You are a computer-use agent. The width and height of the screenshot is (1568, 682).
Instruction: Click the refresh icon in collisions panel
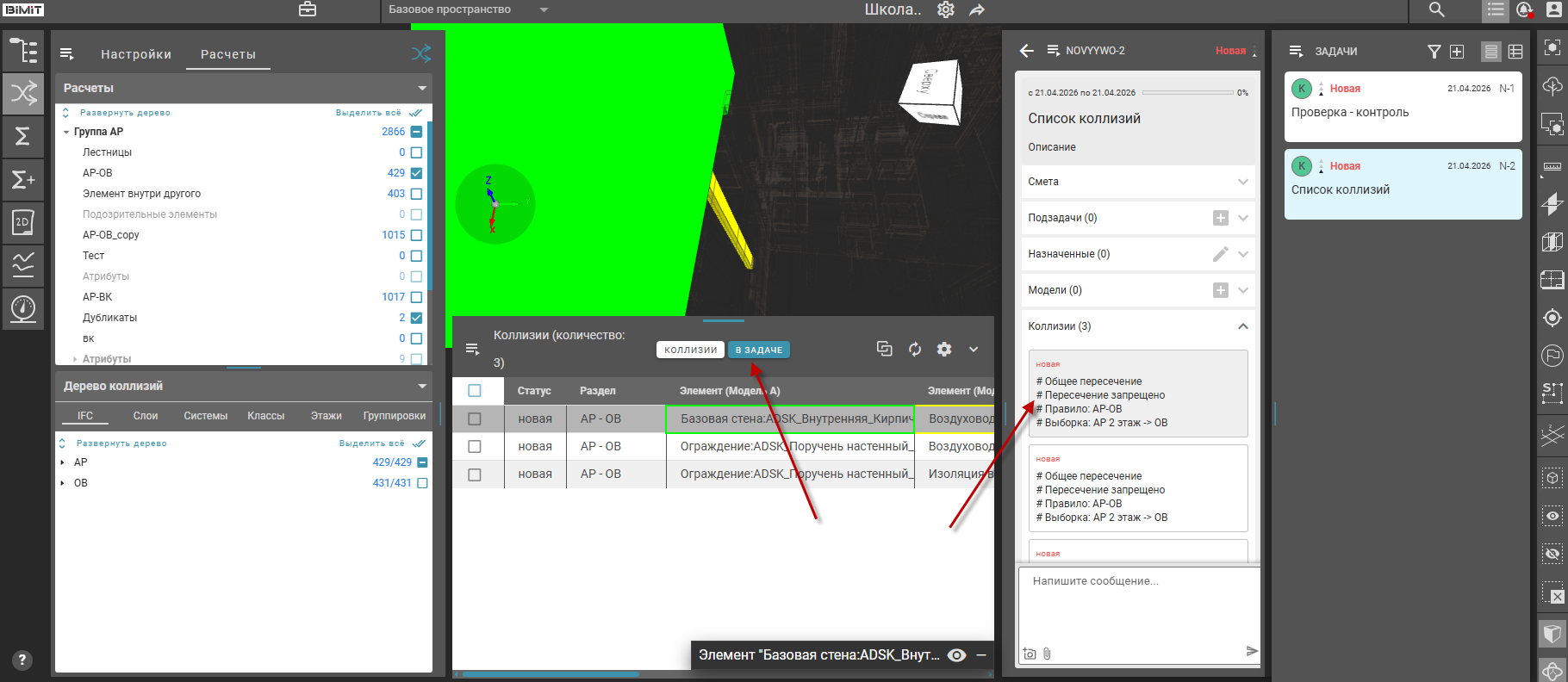tap(915, 349)
